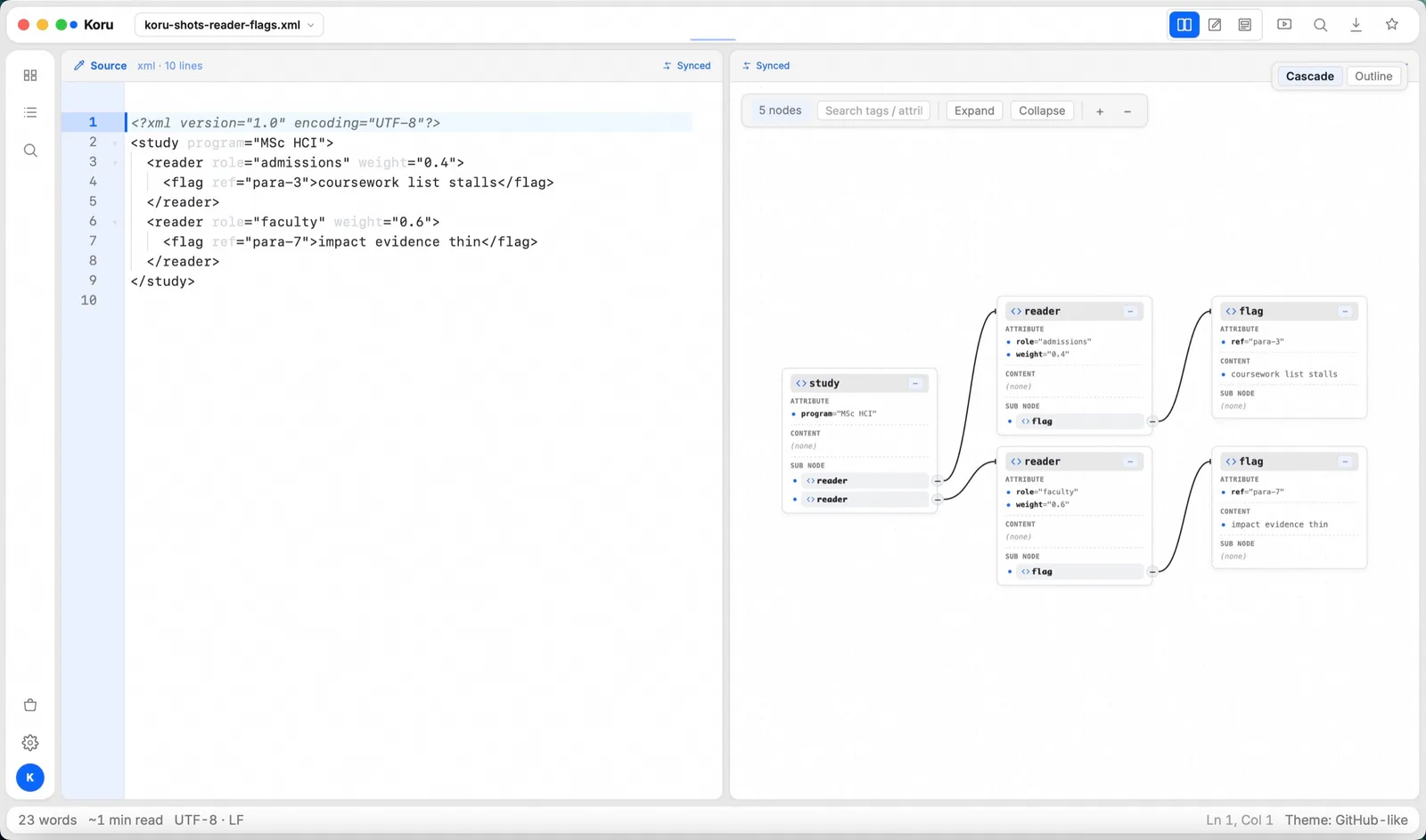This screenshot has height=840, width=1426.
Task: Open the edit-only view icon
Action: 1215,25
